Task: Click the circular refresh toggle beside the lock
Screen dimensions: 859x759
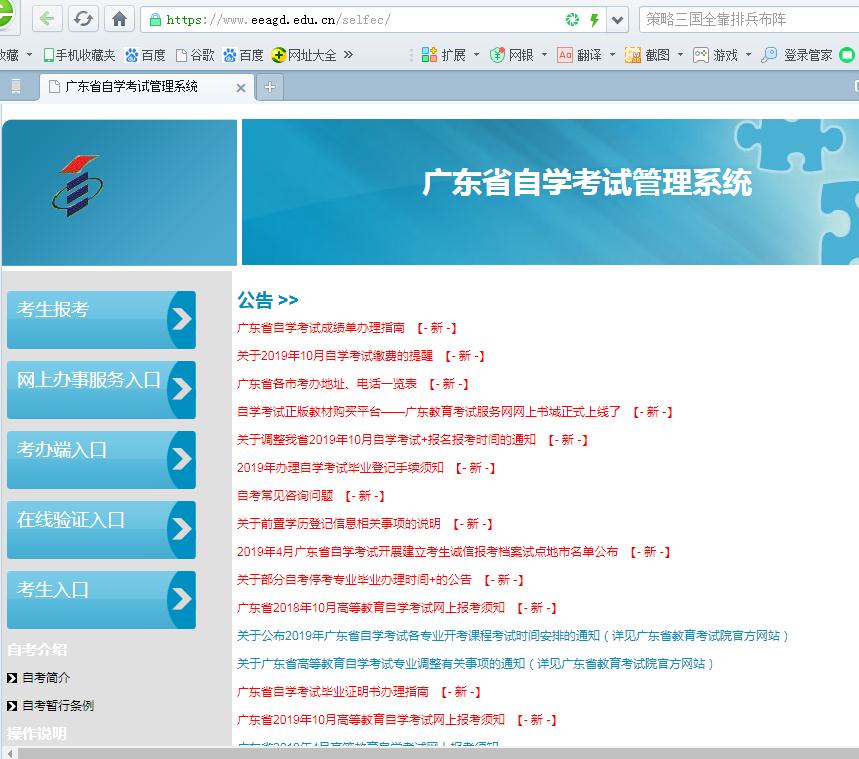Action: click(570, 17)
